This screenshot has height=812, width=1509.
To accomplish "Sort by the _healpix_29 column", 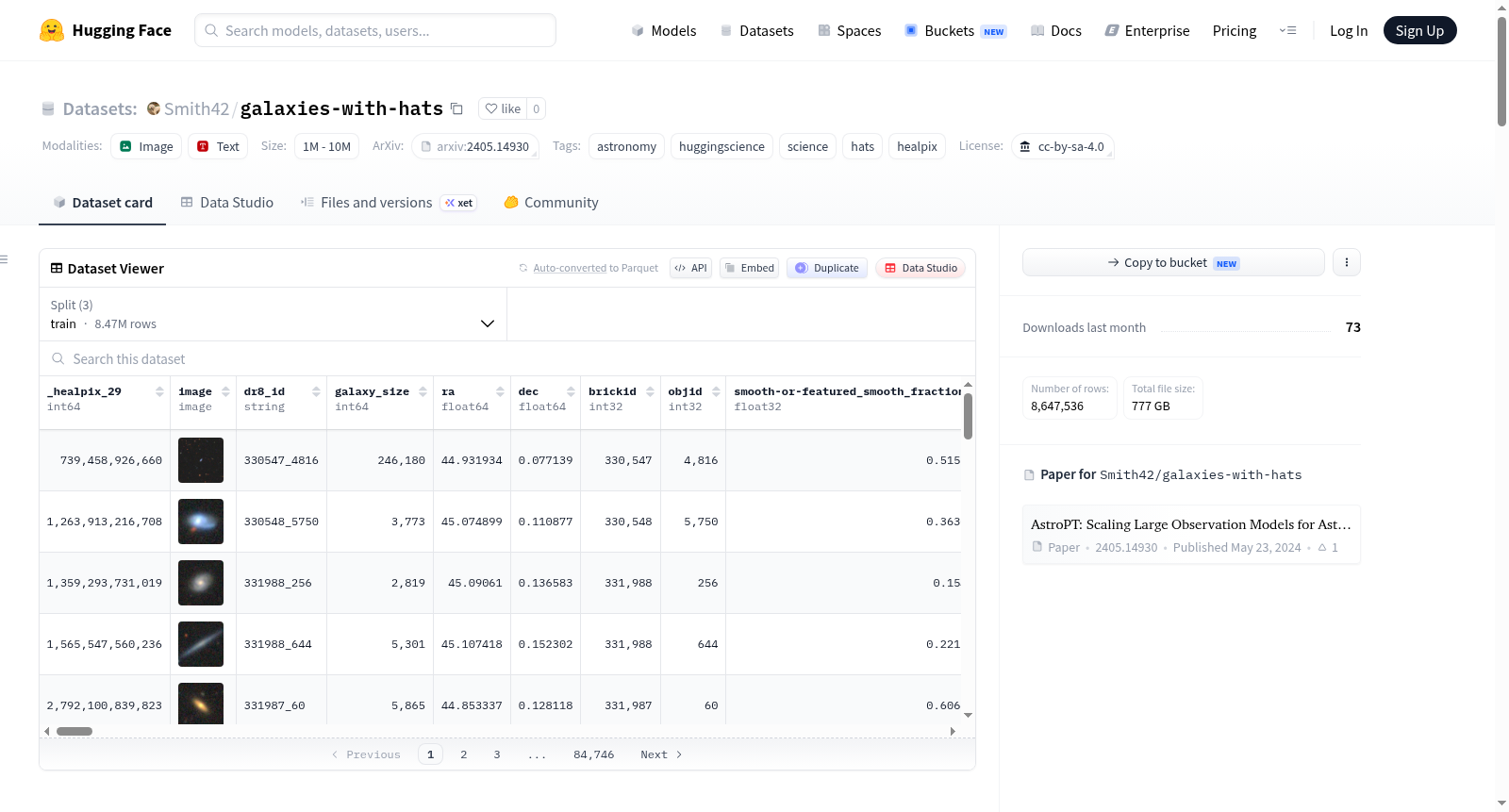I will pyautogui.click(x=159, y=391).
